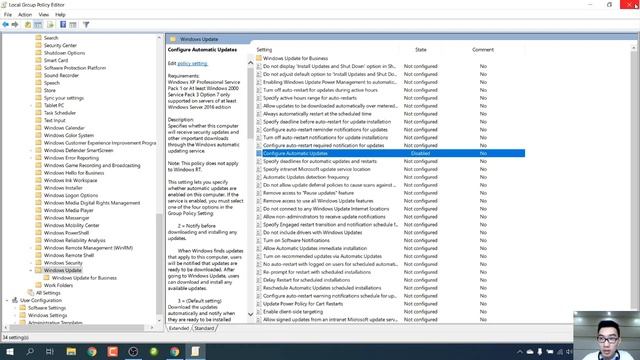
Task: Click the blue Help toolbar icon
Action: (63, 24)
